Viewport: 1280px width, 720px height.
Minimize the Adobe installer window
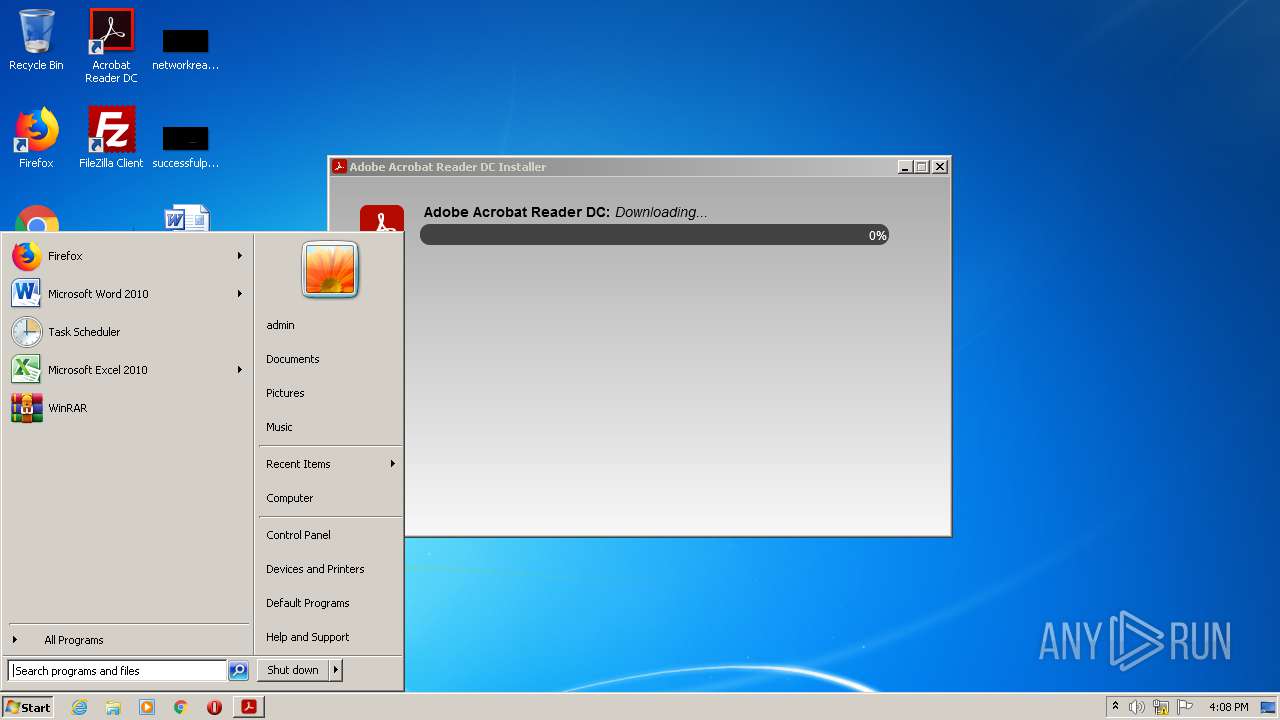[x=905, y=167]
